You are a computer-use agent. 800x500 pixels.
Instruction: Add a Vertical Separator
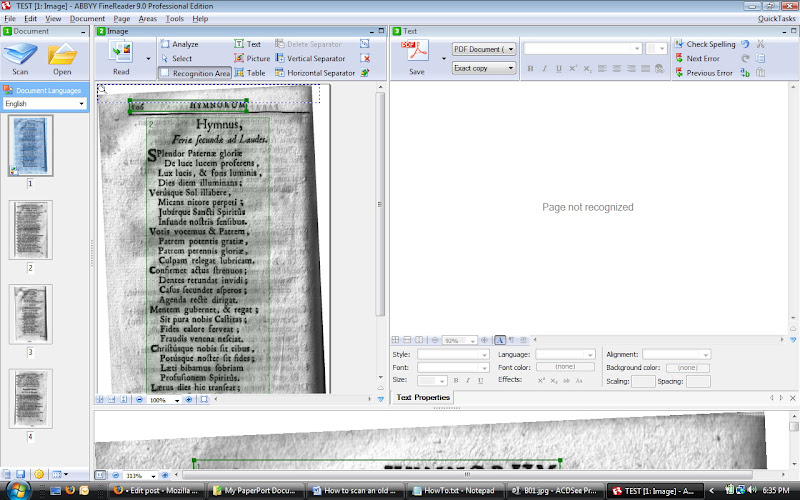(x=310, y=58)
